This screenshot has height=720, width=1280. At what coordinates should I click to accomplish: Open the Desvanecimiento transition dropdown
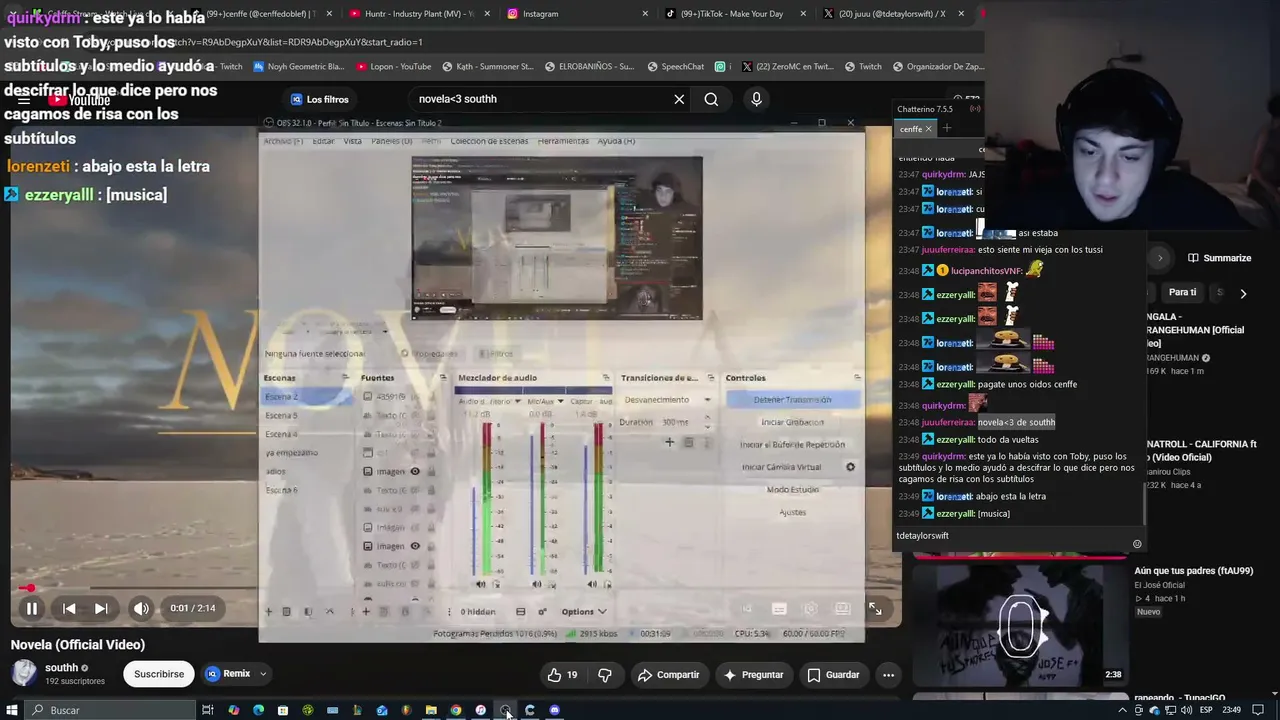[667, 400]
